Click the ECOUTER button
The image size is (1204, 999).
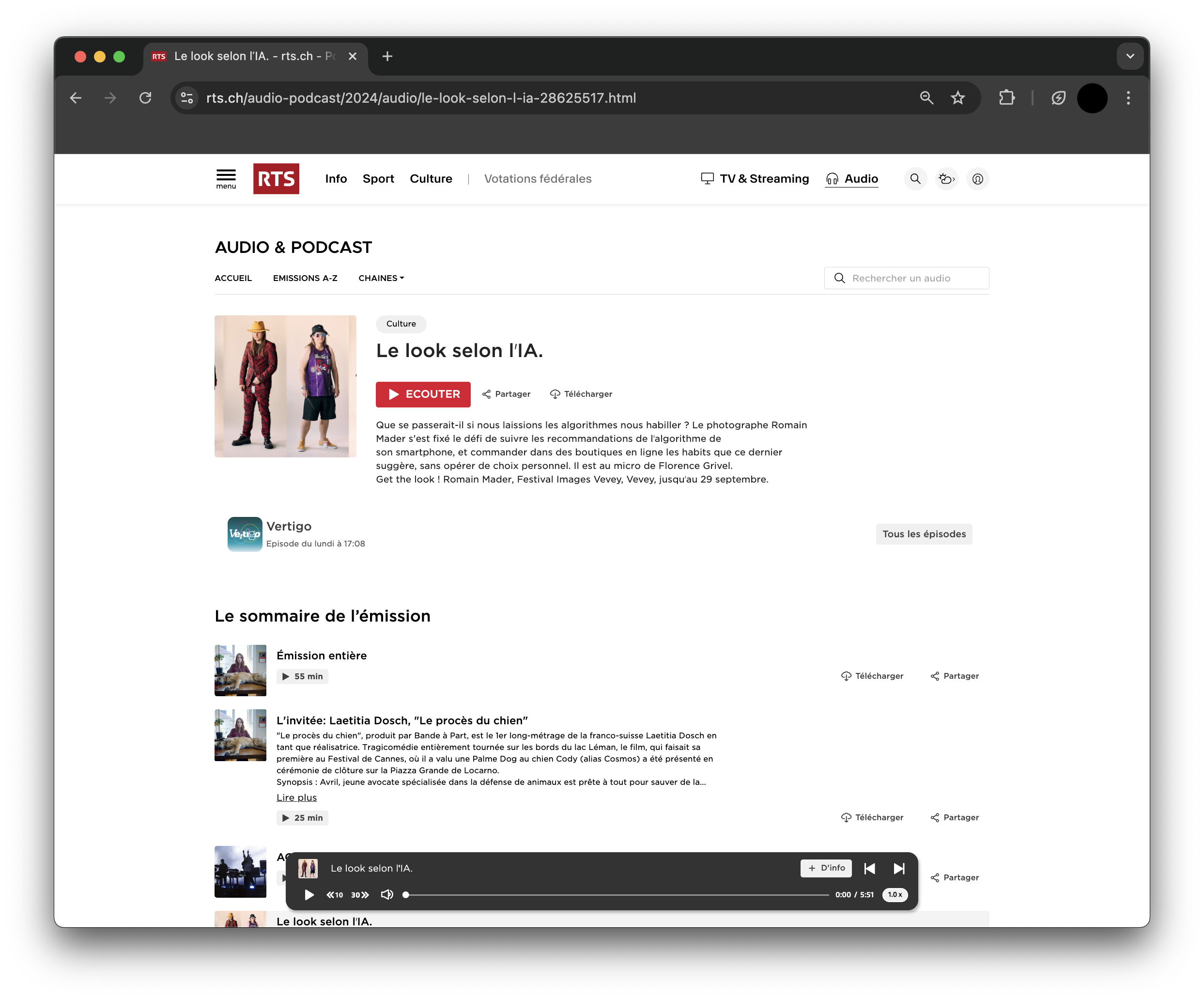pyautogui.click(x=423, y=394)
